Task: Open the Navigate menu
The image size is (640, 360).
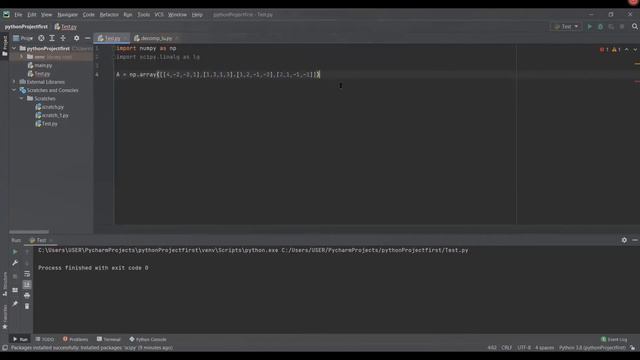Action: point(67,15)
